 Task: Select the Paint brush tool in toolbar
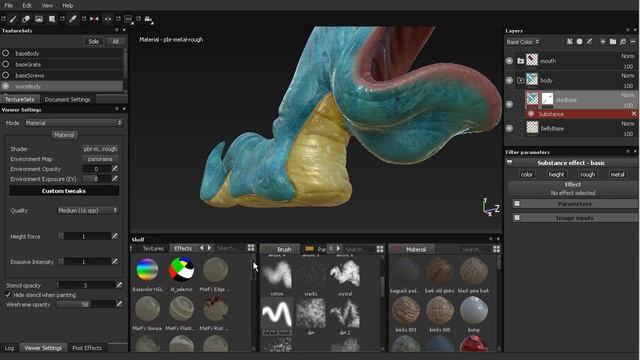(13, 19)
